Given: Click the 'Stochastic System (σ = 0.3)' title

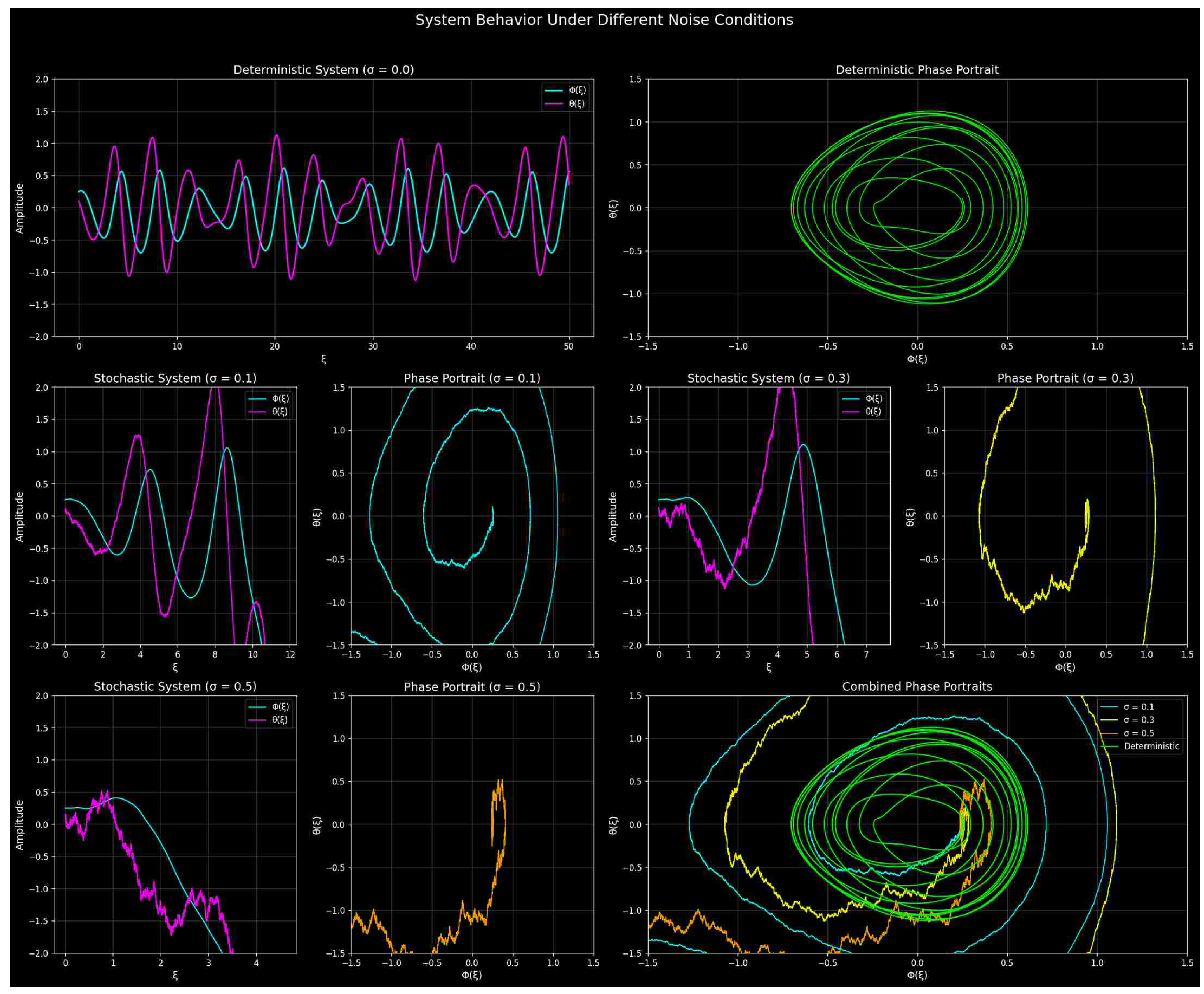Looking at the screenshot, I should pyautogui.click(x=768, y=378).
